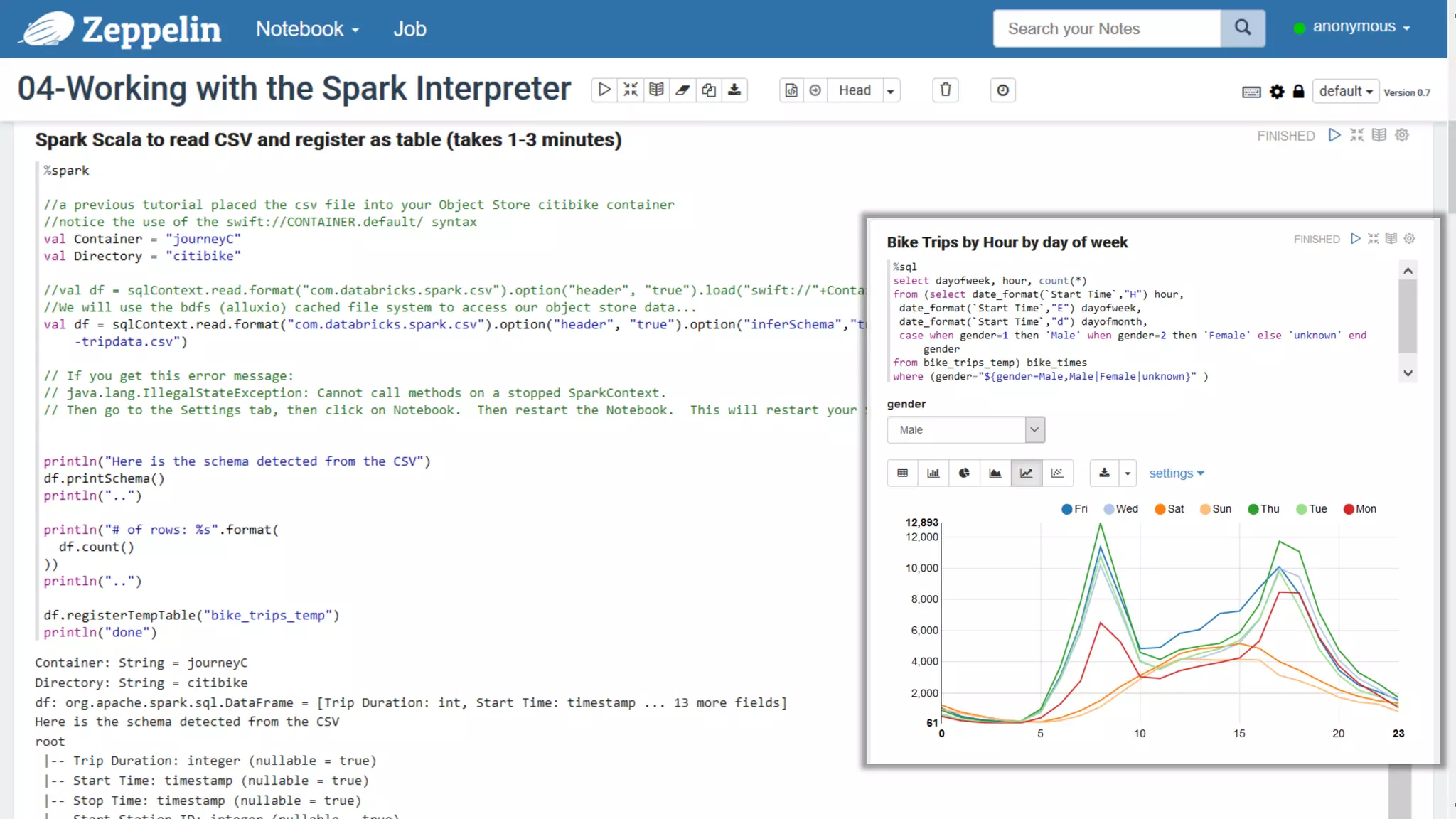This screenshot has width=1456, height=819.
Task: Toggle the Mon series in legend
Action: coord(1359,509)
